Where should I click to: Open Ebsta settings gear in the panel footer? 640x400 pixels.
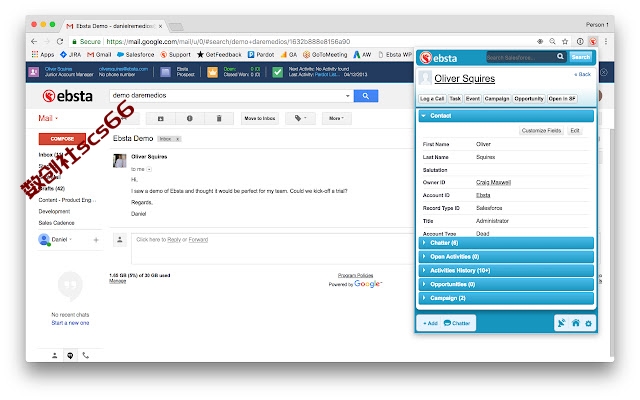point(588,324)
